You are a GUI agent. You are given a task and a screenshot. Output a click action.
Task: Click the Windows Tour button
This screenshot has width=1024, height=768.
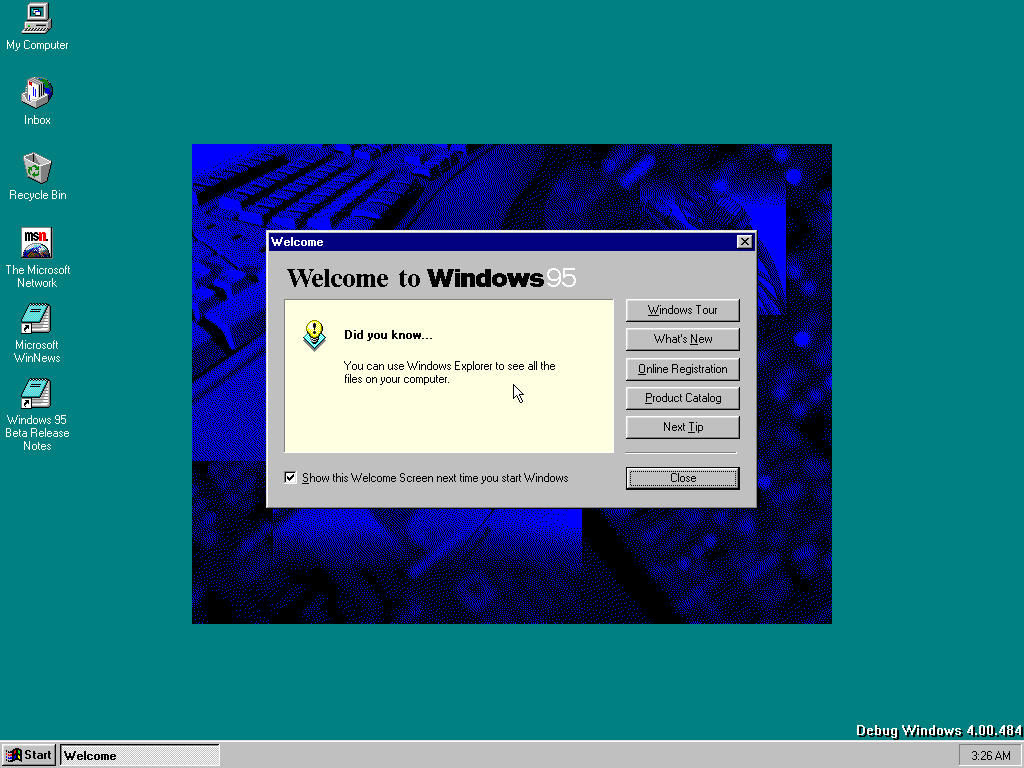682,310
